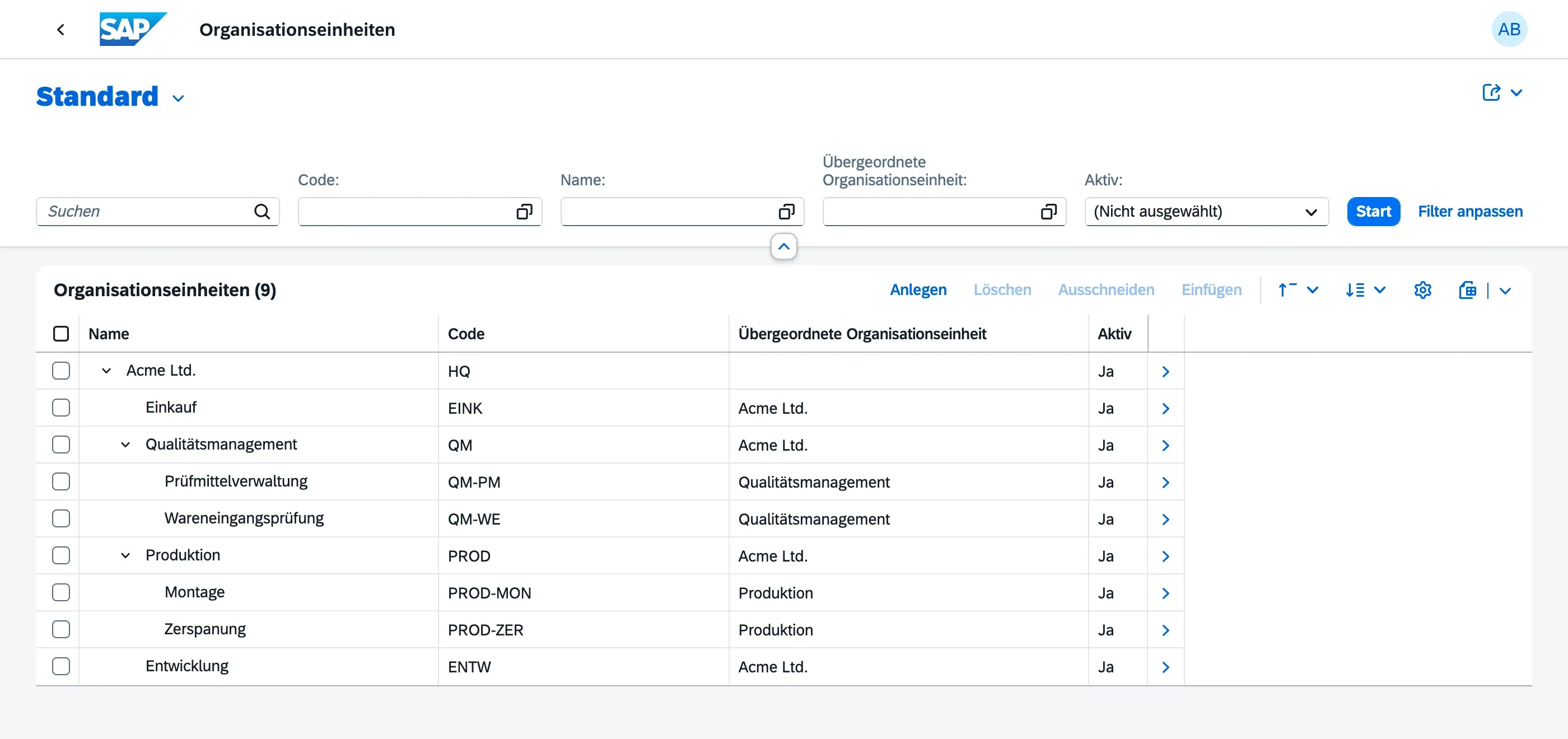The width and height of the screenshot is (1568, 739).
Task: Tick the select-all checkbox in the header
Action: [61, 334]
